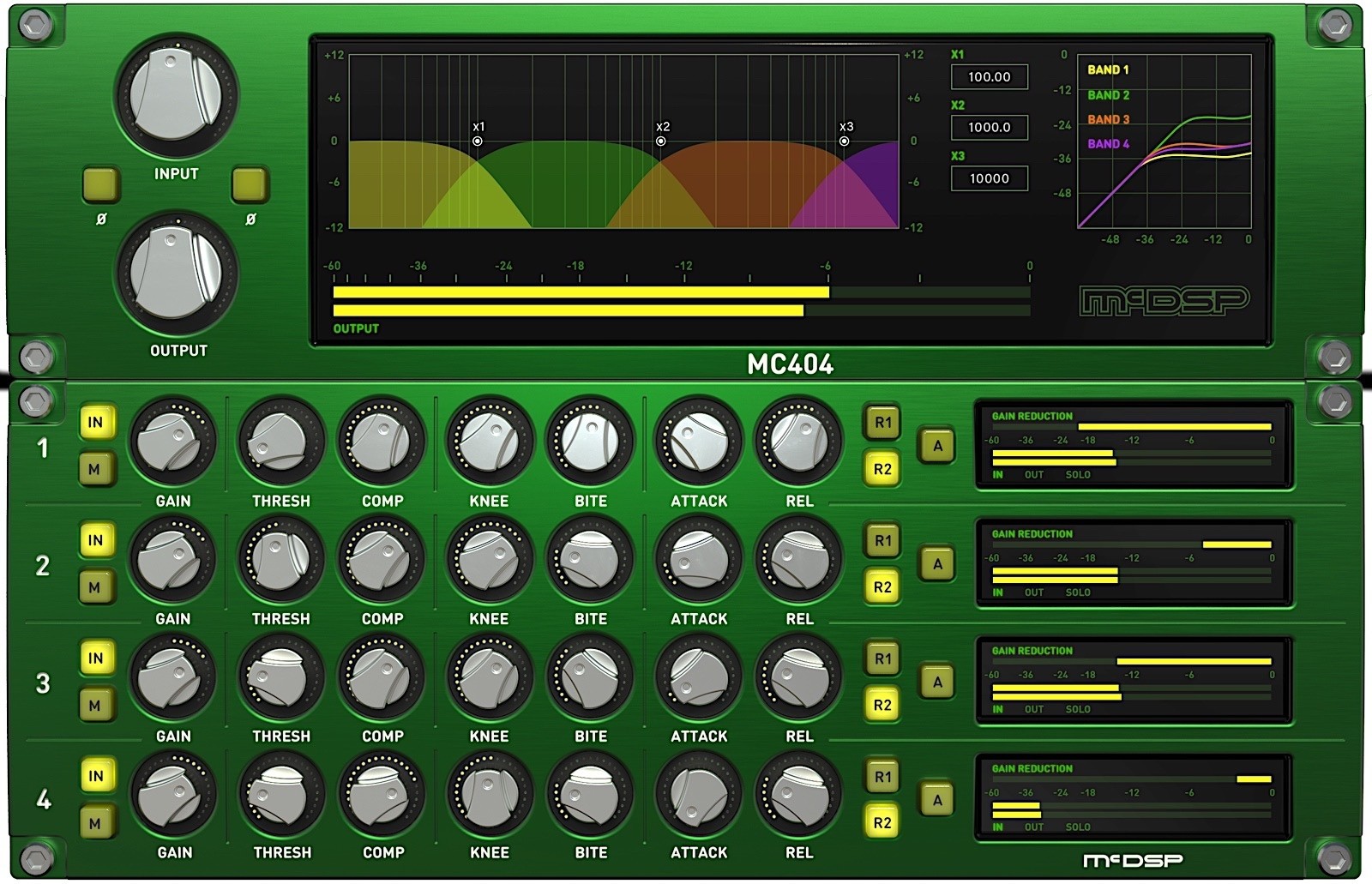Toggle band 4 M button
Viewport: 1372px width, 884px height.
(95, 823)
